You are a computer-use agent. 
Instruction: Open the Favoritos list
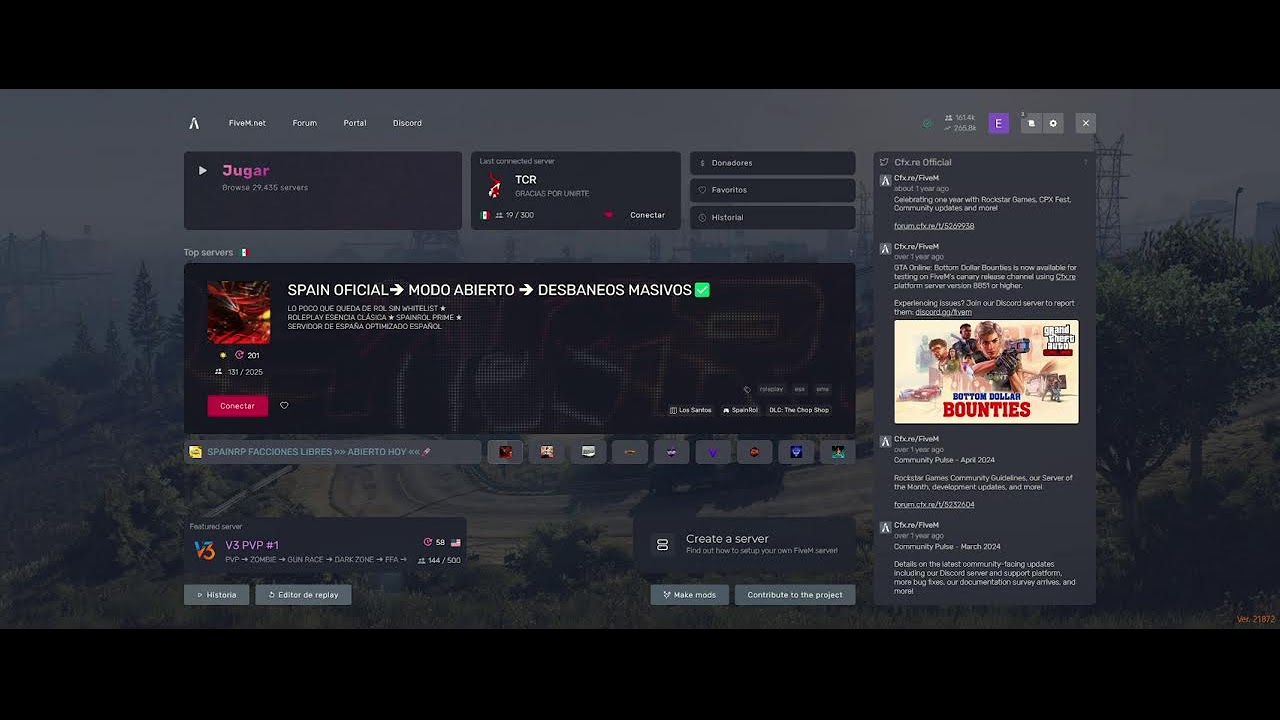[x=772, y=190]
